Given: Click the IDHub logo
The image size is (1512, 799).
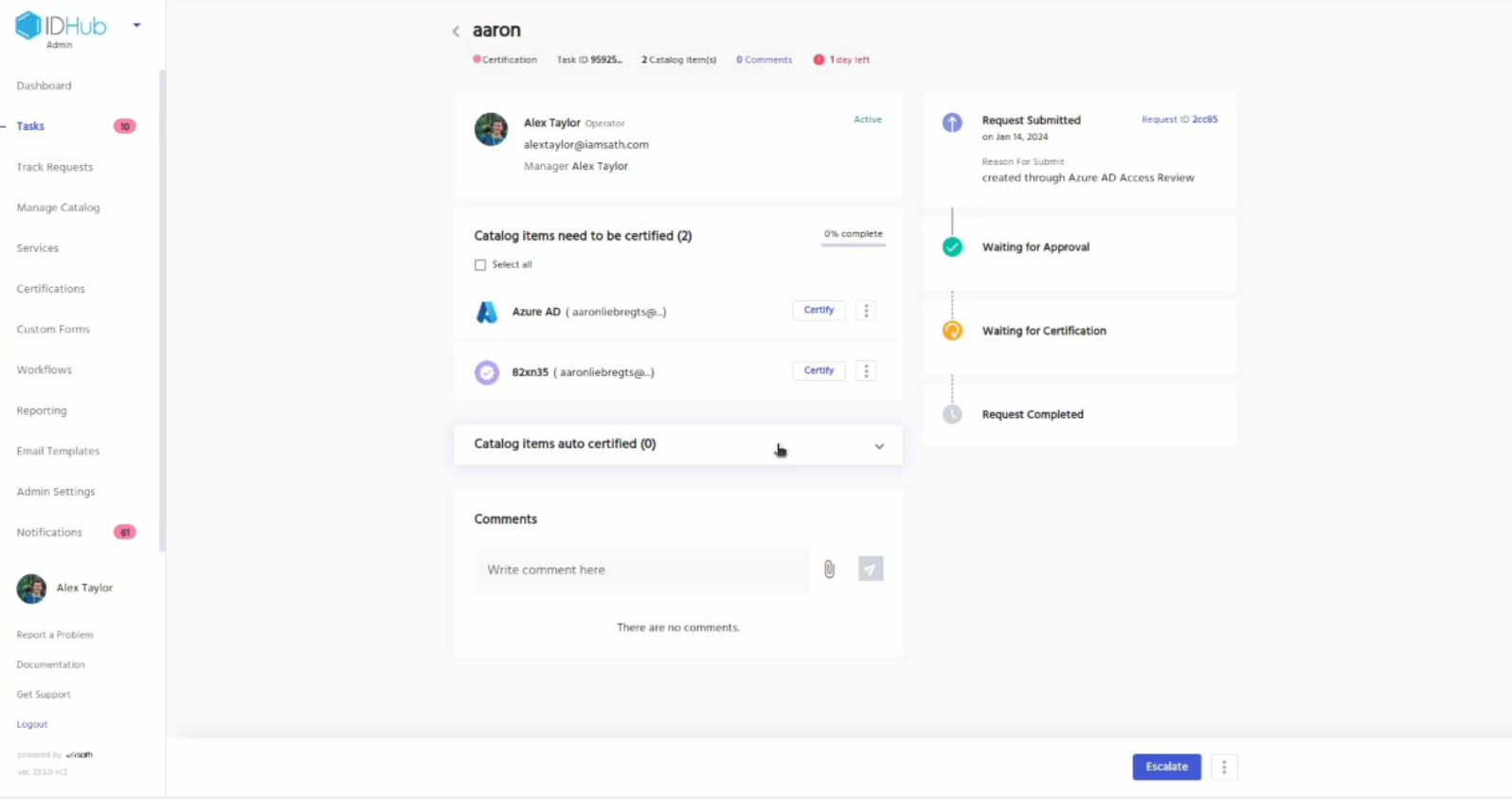Looking at the screenshot, I should [x=61, y=26].
